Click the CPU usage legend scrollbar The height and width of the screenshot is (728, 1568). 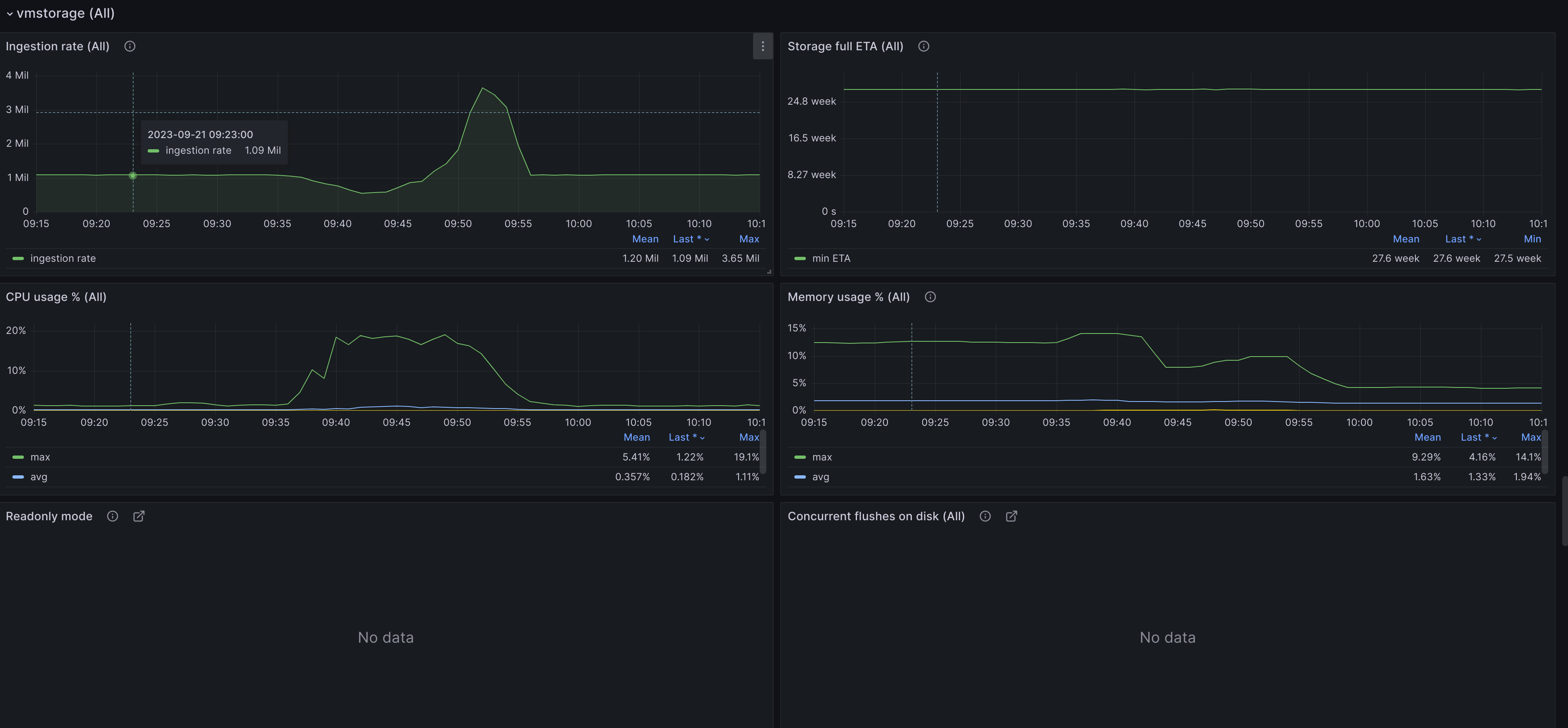pyautogui.click(x=763, y=451)
